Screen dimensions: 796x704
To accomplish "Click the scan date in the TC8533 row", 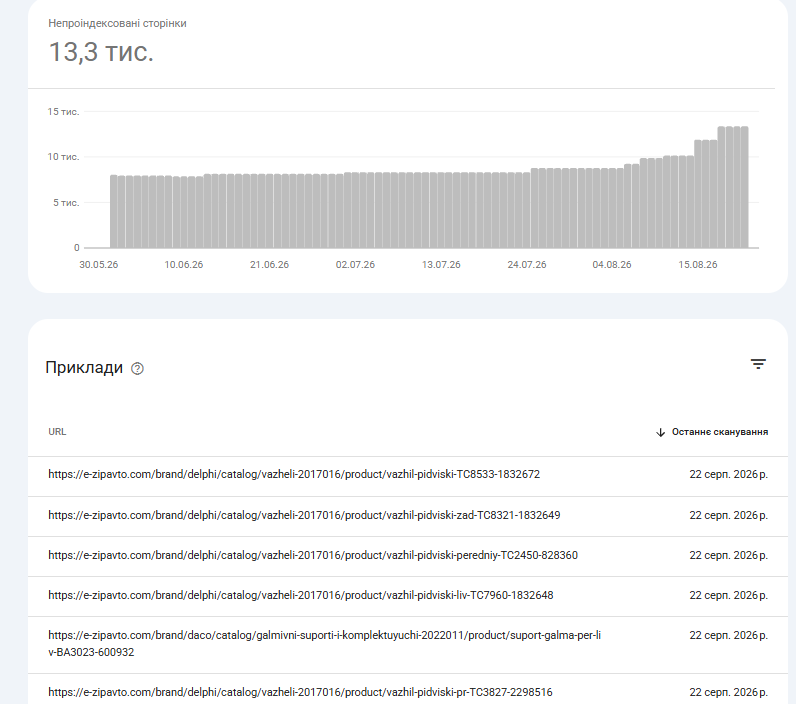I will [x=728, y=474].
